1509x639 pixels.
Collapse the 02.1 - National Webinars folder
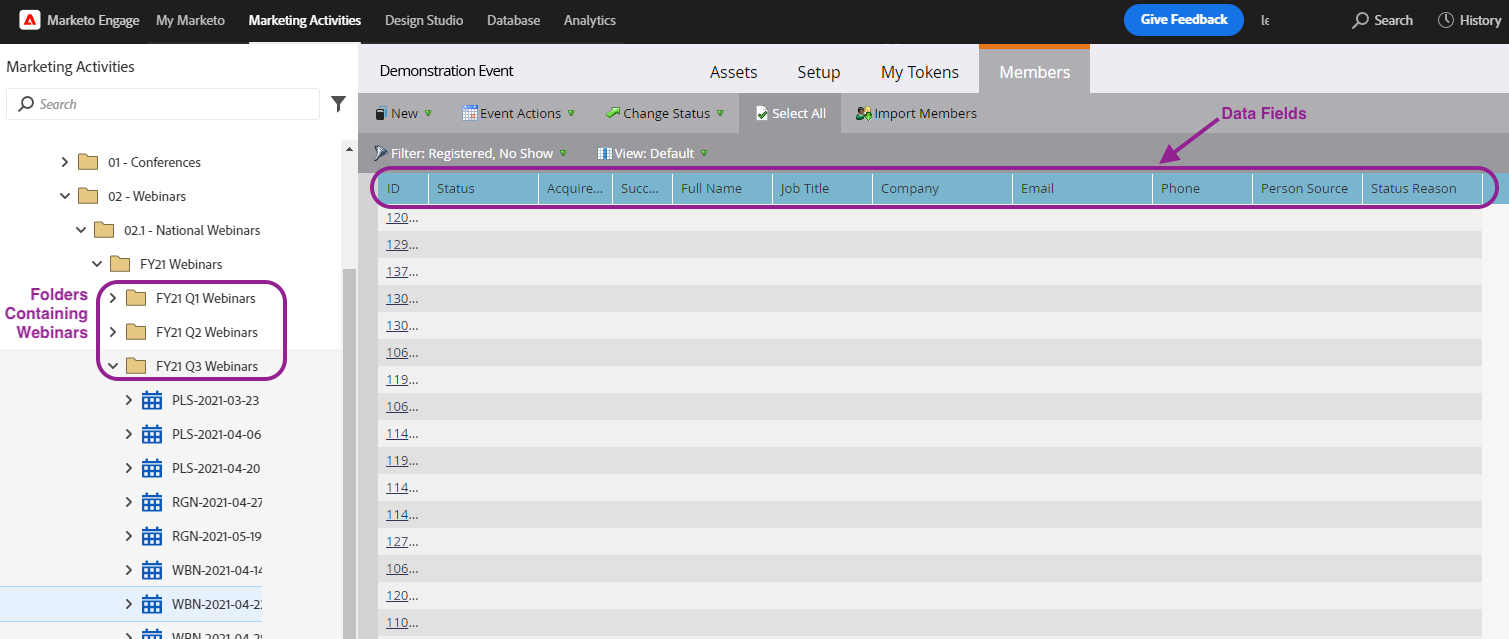pyautogui.click(x=81, y=230)
